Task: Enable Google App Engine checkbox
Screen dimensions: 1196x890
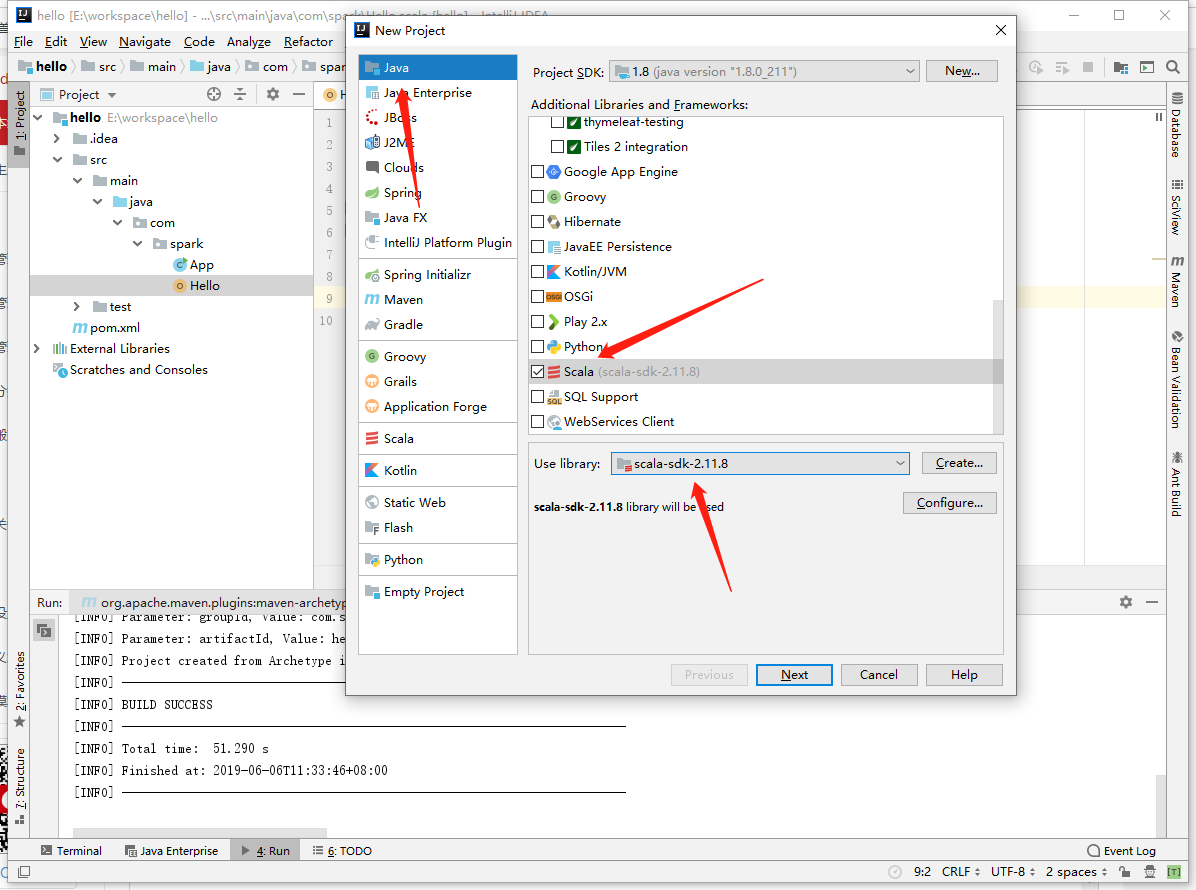Action: point(538,172)
